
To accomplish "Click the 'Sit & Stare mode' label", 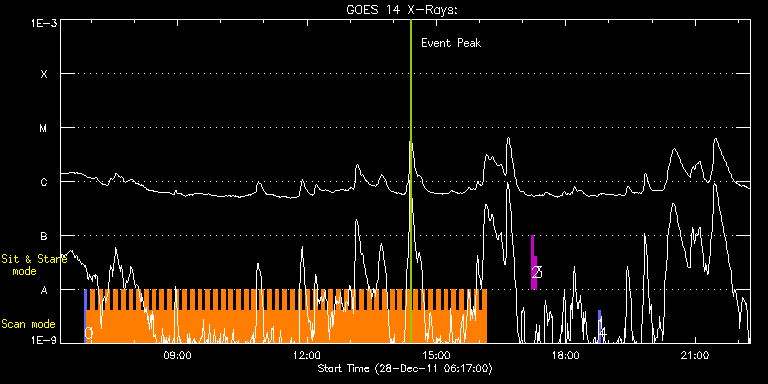I will pos(34,264).
